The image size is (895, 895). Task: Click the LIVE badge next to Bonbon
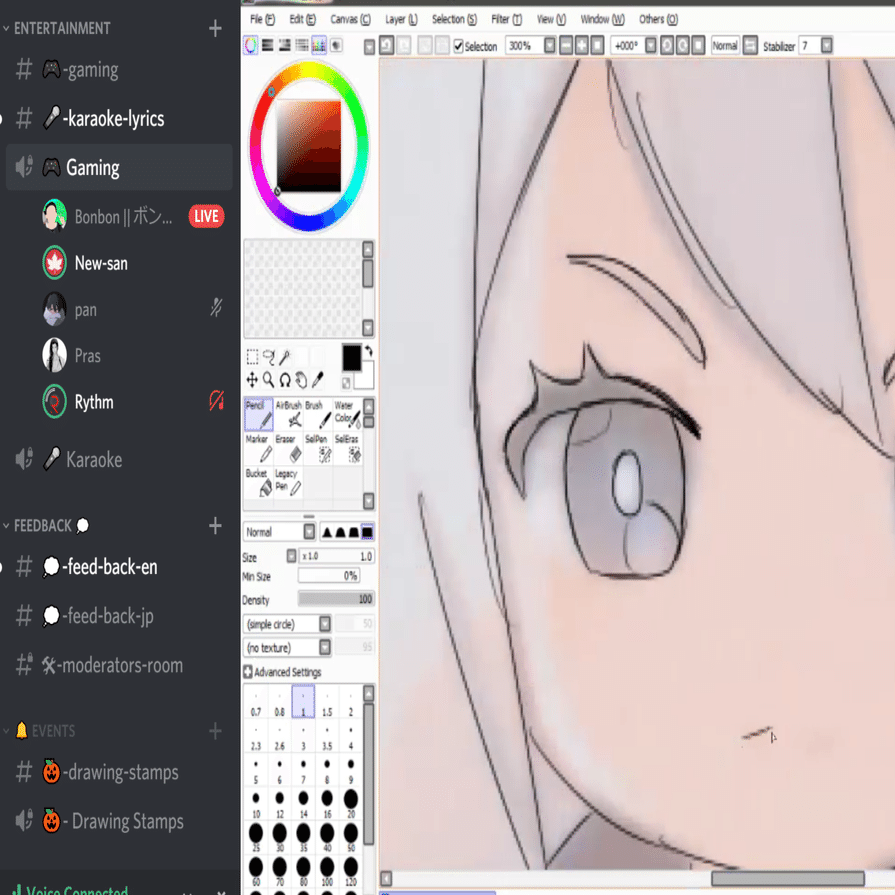(x=206, y=216)
